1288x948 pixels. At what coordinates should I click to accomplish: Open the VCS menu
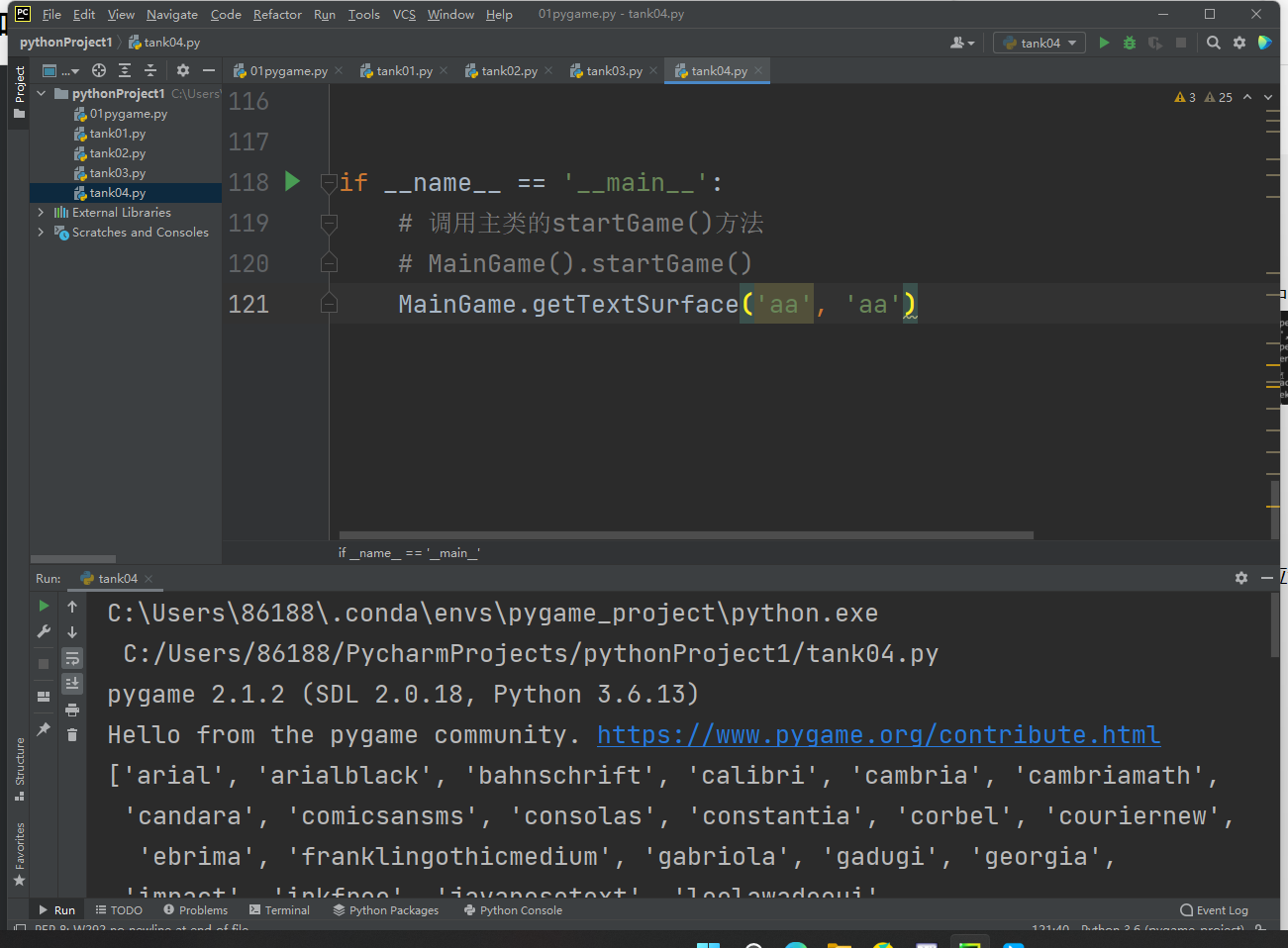coord(404,14)
